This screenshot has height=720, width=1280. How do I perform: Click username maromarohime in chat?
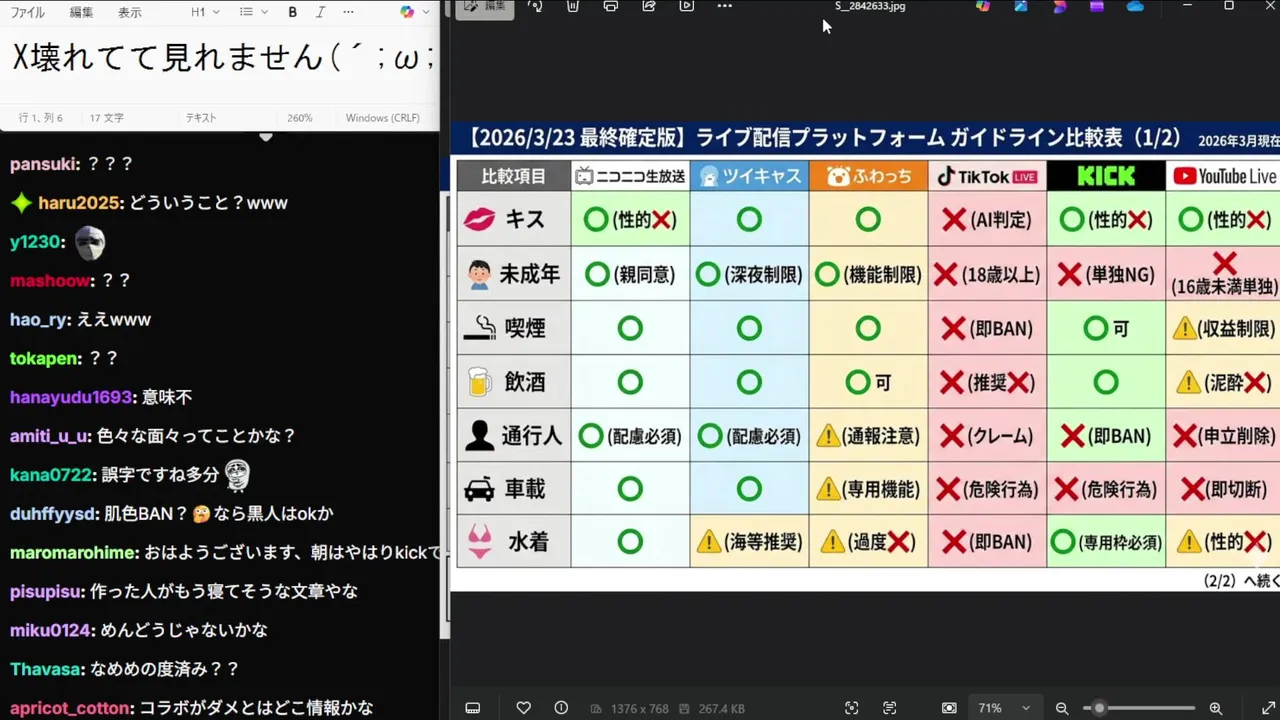[x=73, y=553]
